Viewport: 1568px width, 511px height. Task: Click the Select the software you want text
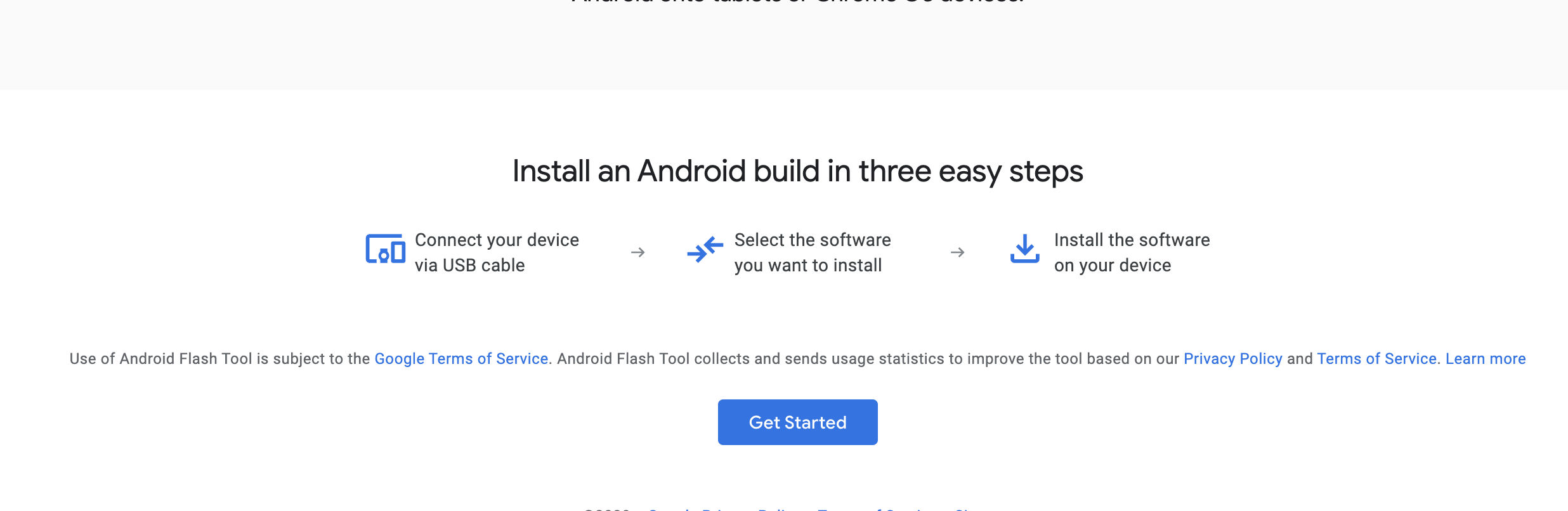(x=813, y=252)
